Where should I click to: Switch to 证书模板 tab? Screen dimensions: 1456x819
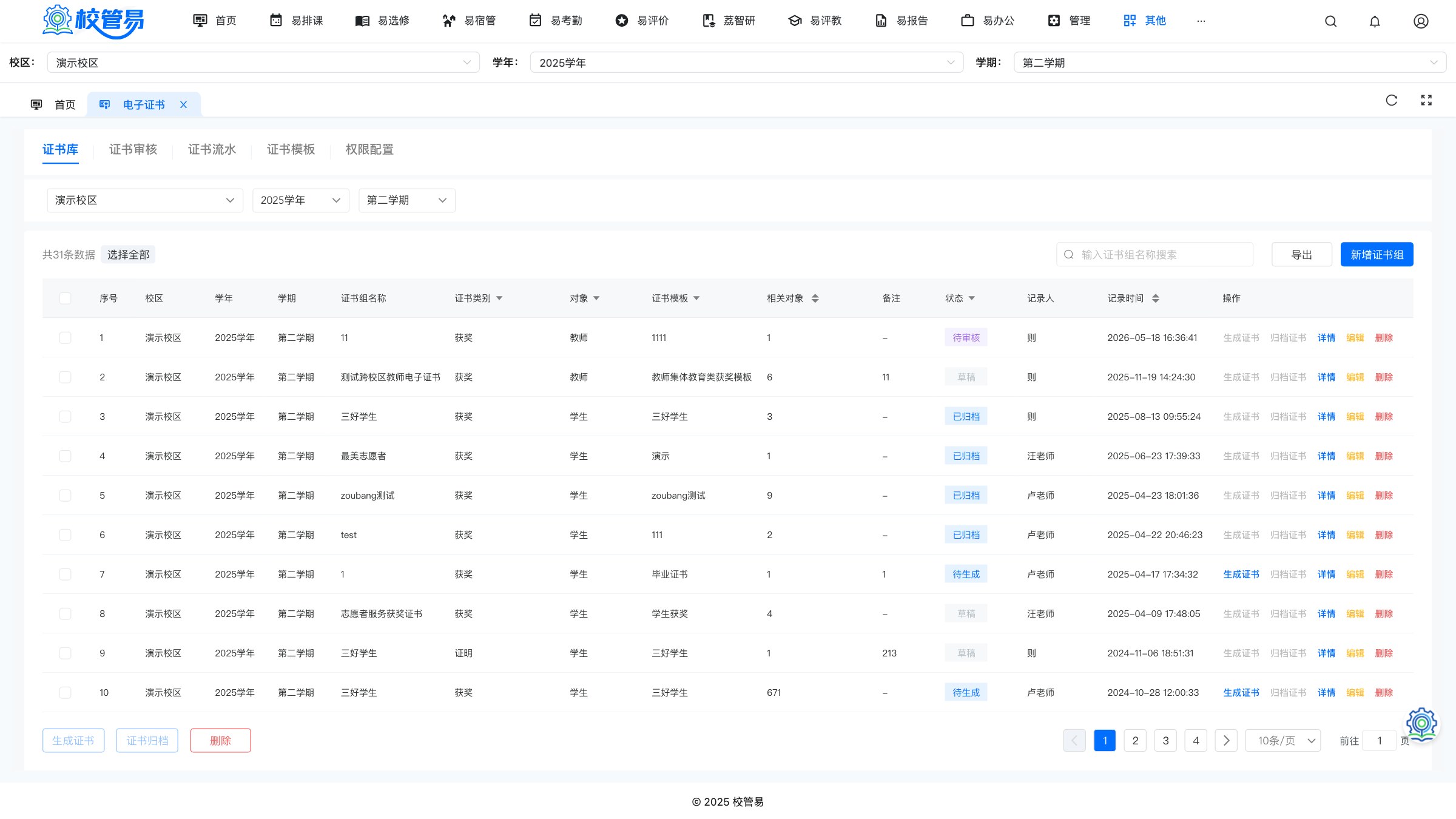click(x=291, y=149)
